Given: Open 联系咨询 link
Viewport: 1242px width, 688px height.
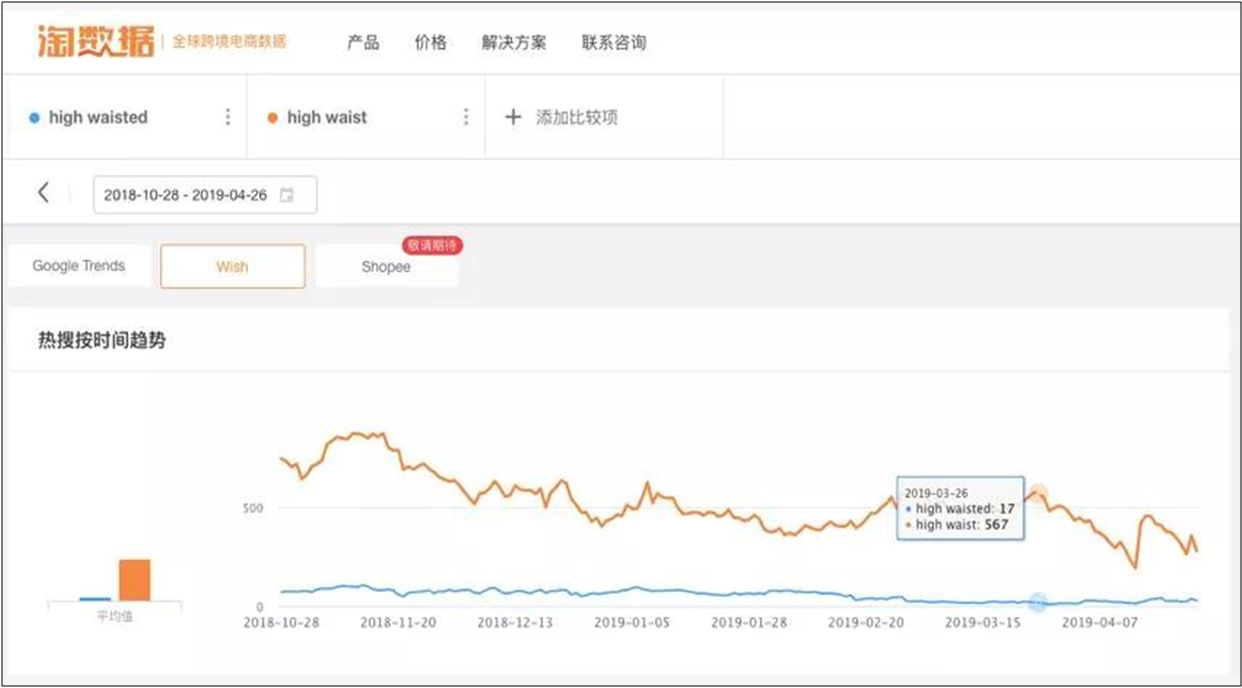Looking at the screenshot, I should click(614, 43).
